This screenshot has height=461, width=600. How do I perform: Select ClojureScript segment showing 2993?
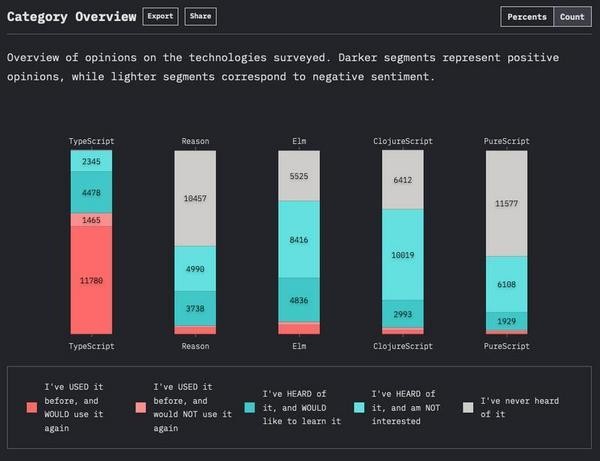pyautogui.click(x=403, y=314)
